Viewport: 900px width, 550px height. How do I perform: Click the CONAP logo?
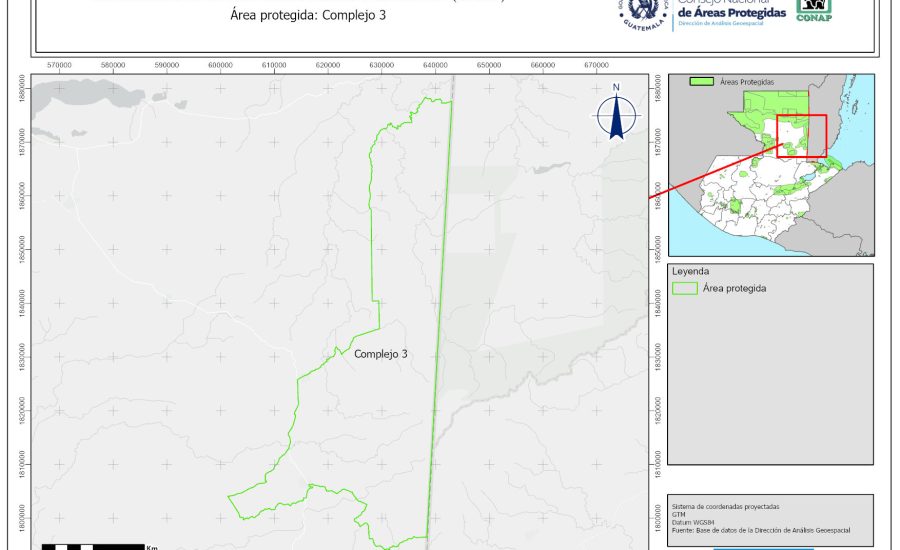point(813,10)
